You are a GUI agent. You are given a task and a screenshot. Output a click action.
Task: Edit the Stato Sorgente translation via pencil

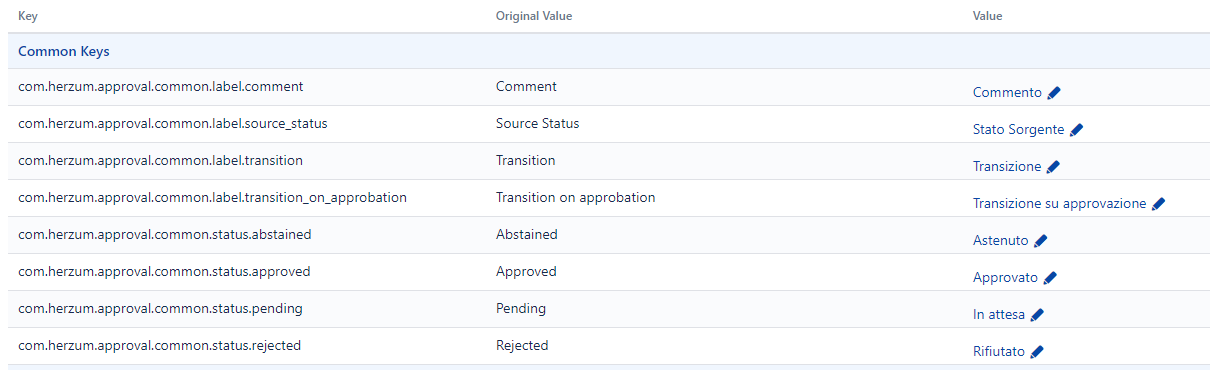pos(1076,130)
